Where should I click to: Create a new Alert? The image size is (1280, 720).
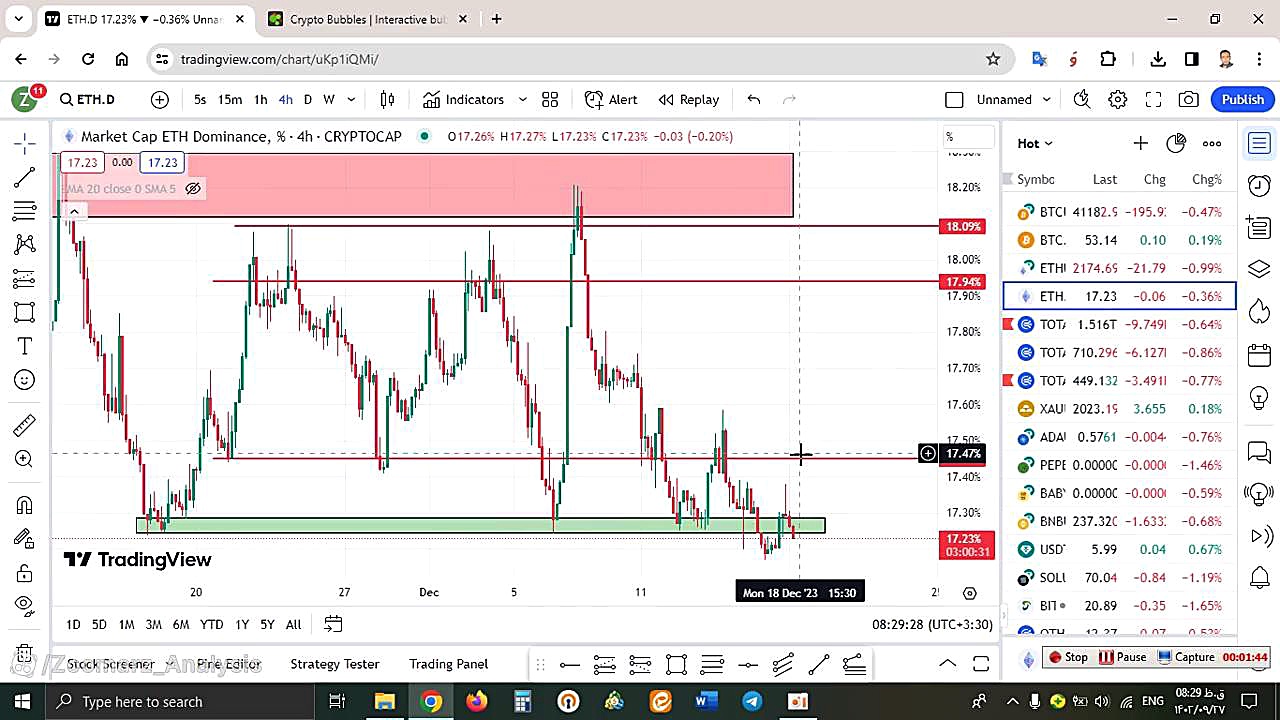tap(611, 99)
